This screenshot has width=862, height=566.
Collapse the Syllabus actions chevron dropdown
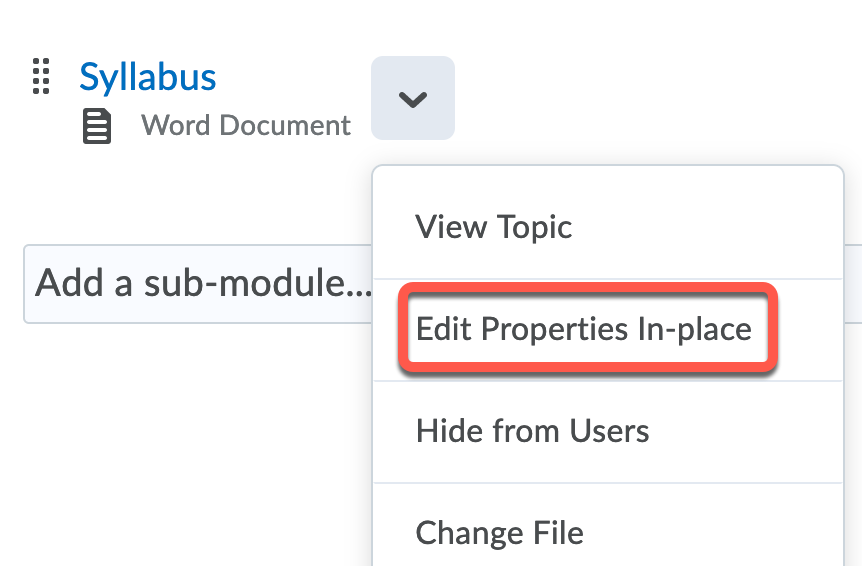point(412,98)
